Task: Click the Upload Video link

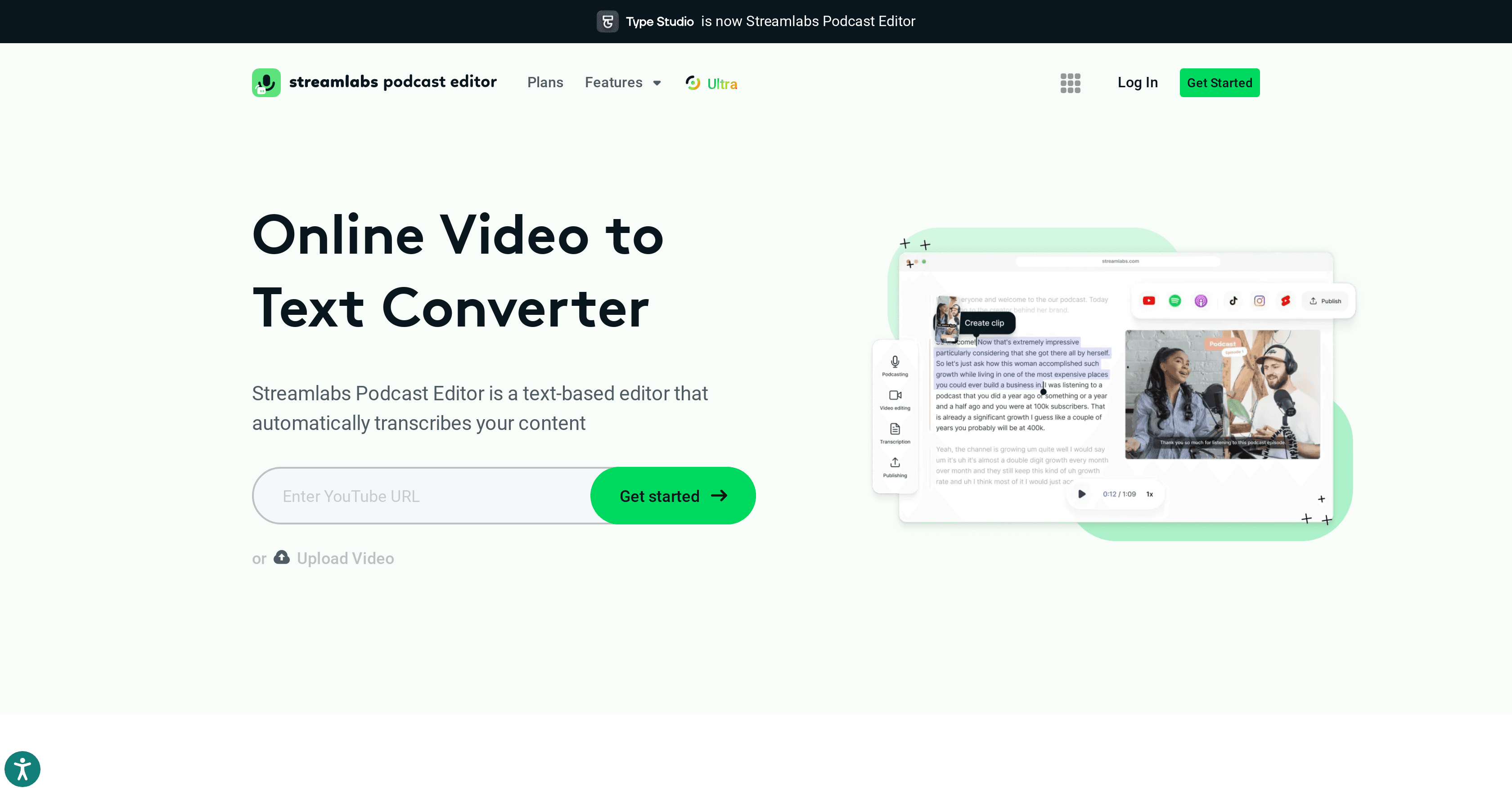Action: pyautogui.click(x=345, y=558)
